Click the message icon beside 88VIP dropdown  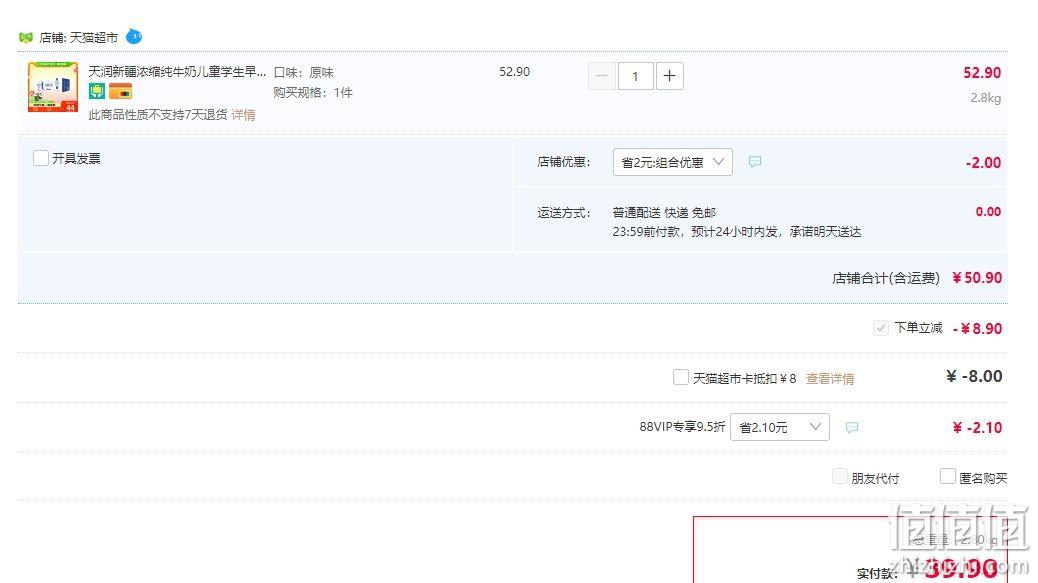[852, 427]
